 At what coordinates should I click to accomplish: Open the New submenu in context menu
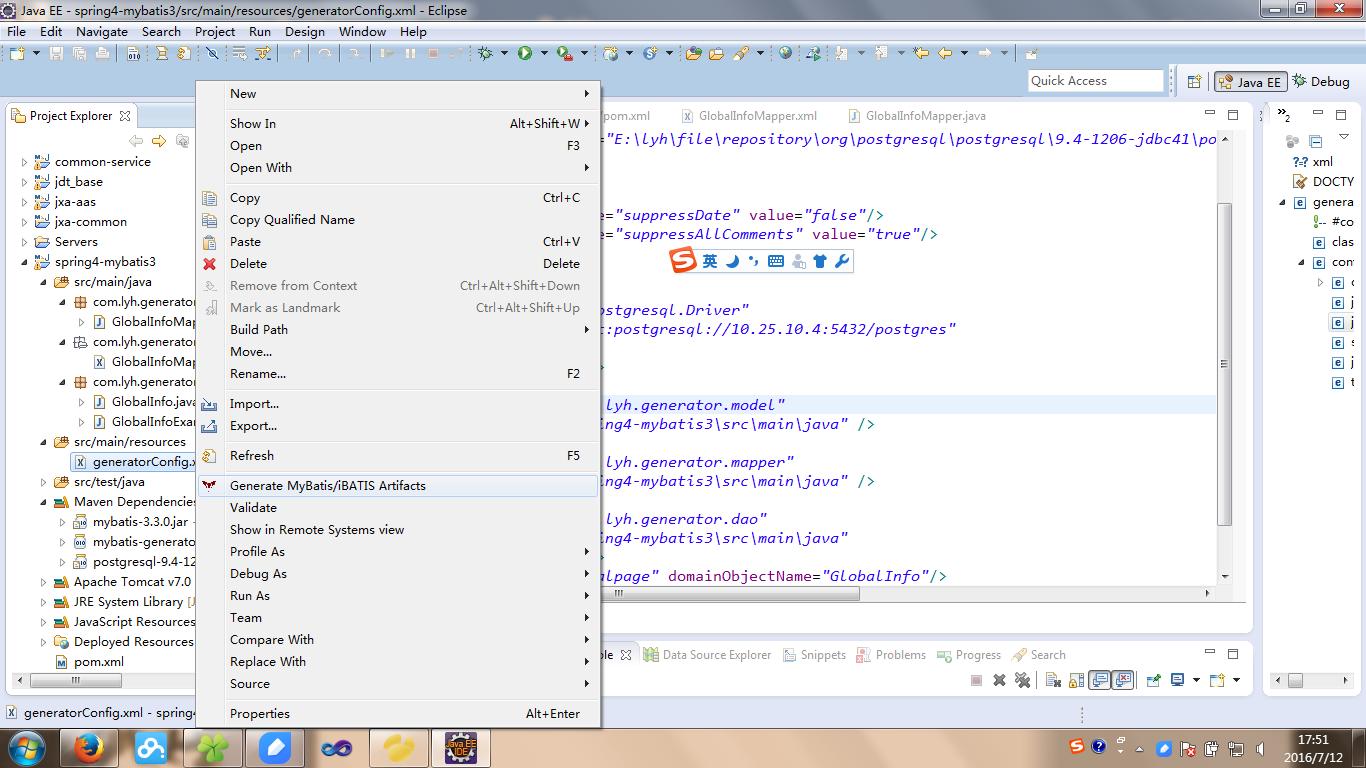pyautogui.click(x=397, y=93)
